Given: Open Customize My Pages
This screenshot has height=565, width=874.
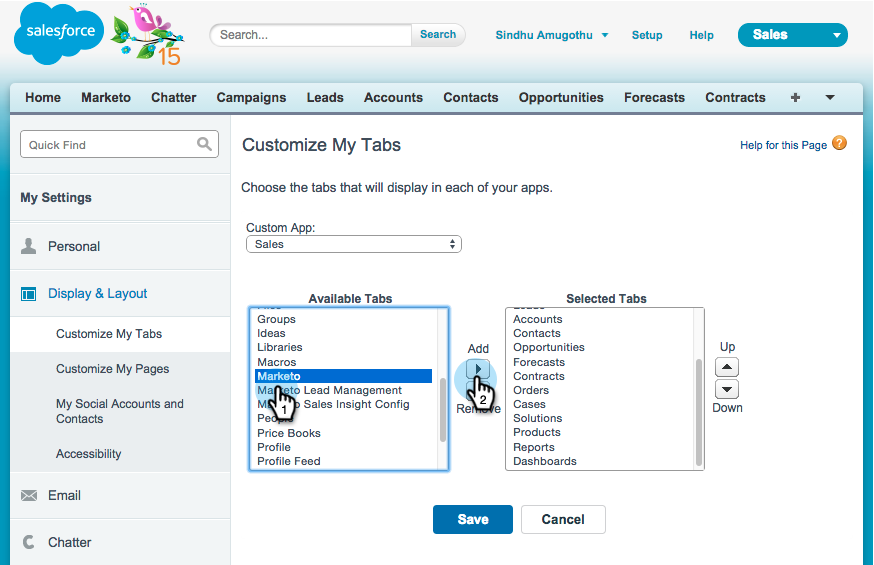Looking at the screenshot, I should (x=112, y=369).
